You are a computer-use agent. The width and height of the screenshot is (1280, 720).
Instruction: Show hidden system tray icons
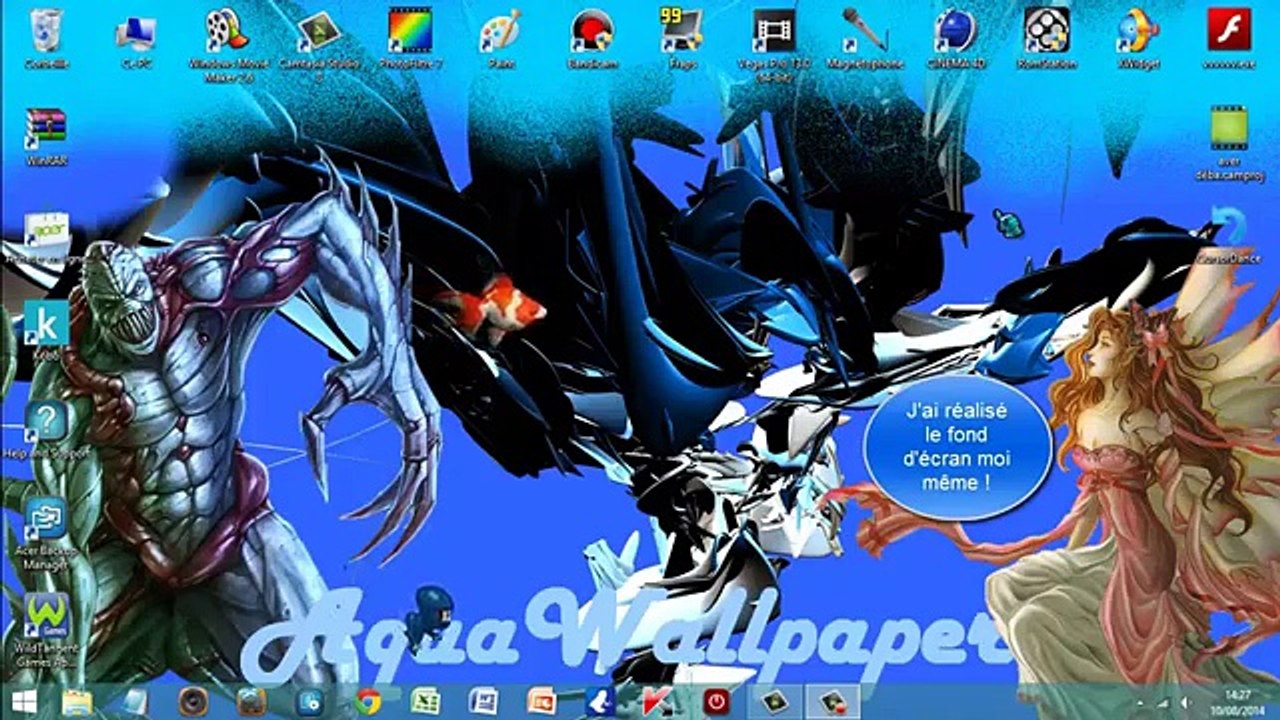click(1140, 702)
